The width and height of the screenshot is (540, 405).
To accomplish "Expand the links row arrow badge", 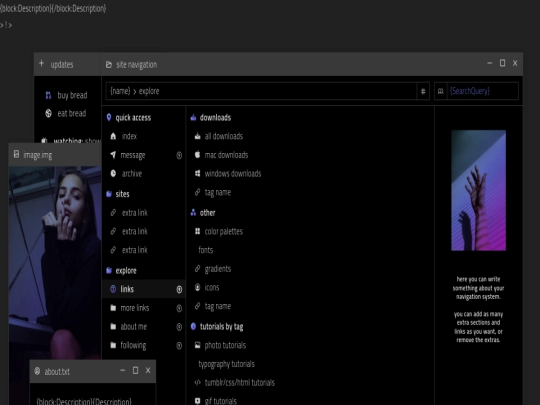I will [179, 290].
